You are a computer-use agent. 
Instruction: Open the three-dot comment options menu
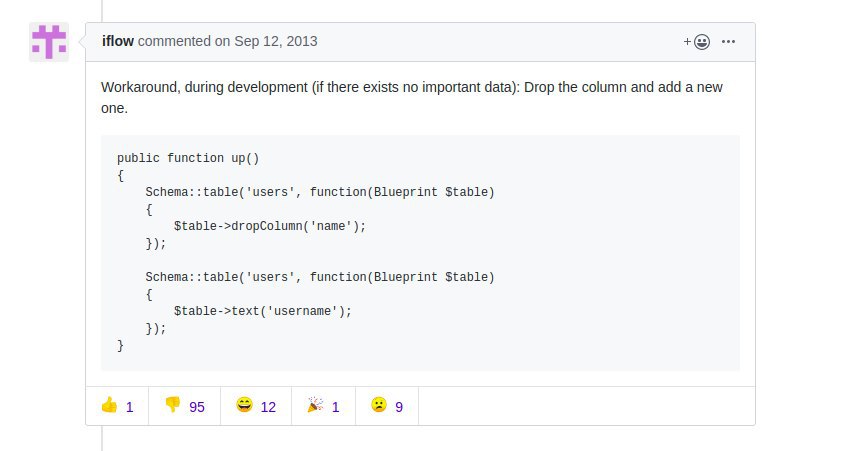point(728,42)
